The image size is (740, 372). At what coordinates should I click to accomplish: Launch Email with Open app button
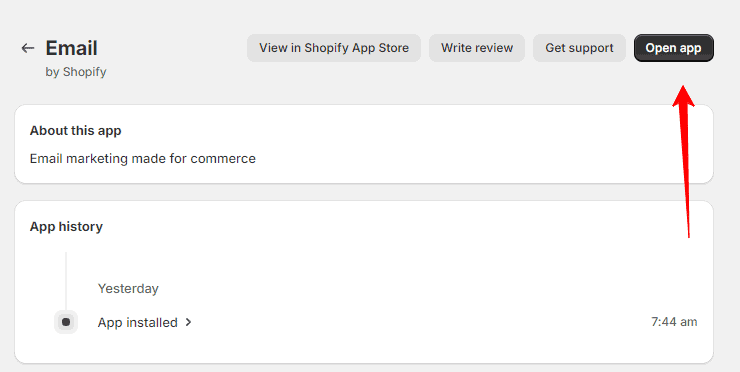tap(673, 48)
